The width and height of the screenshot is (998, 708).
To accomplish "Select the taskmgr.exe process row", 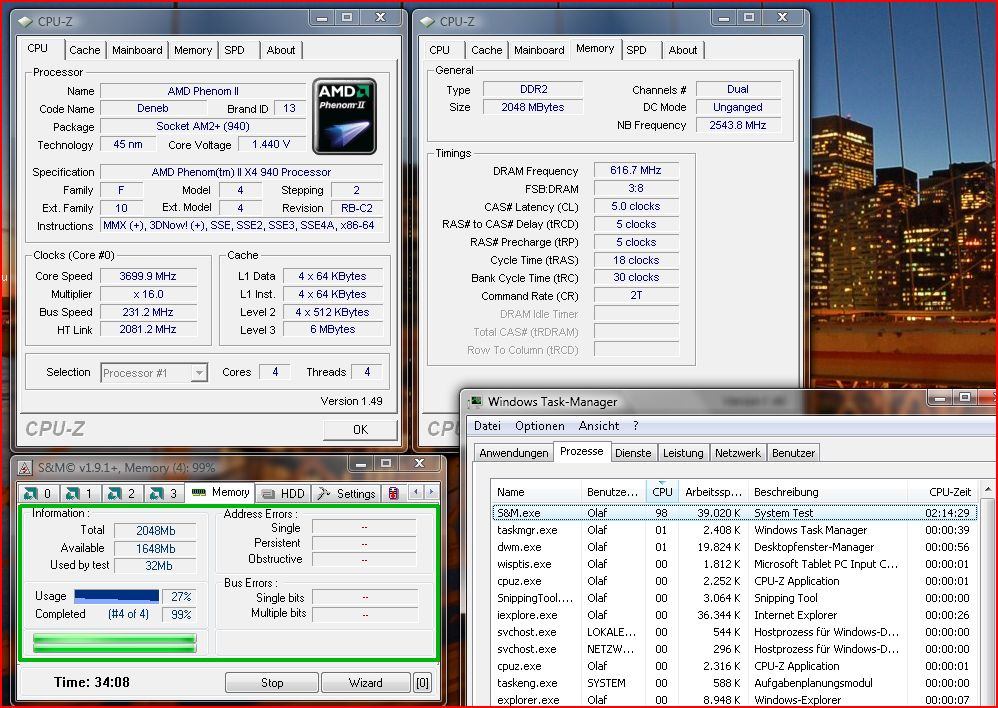I will 734,530.
